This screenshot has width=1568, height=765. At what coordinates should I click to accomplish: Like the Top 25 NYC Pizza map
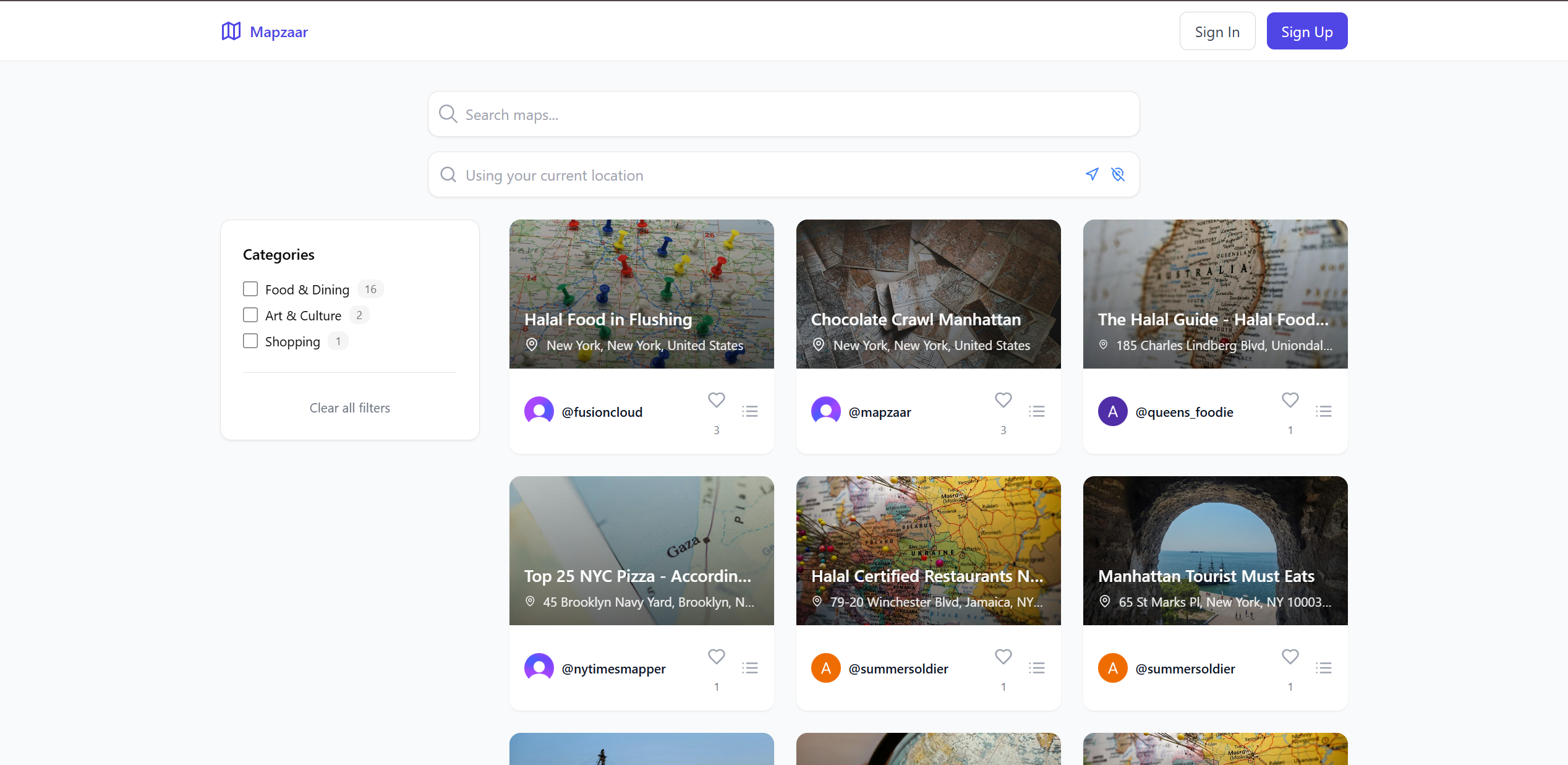click(x=717, y=657)
